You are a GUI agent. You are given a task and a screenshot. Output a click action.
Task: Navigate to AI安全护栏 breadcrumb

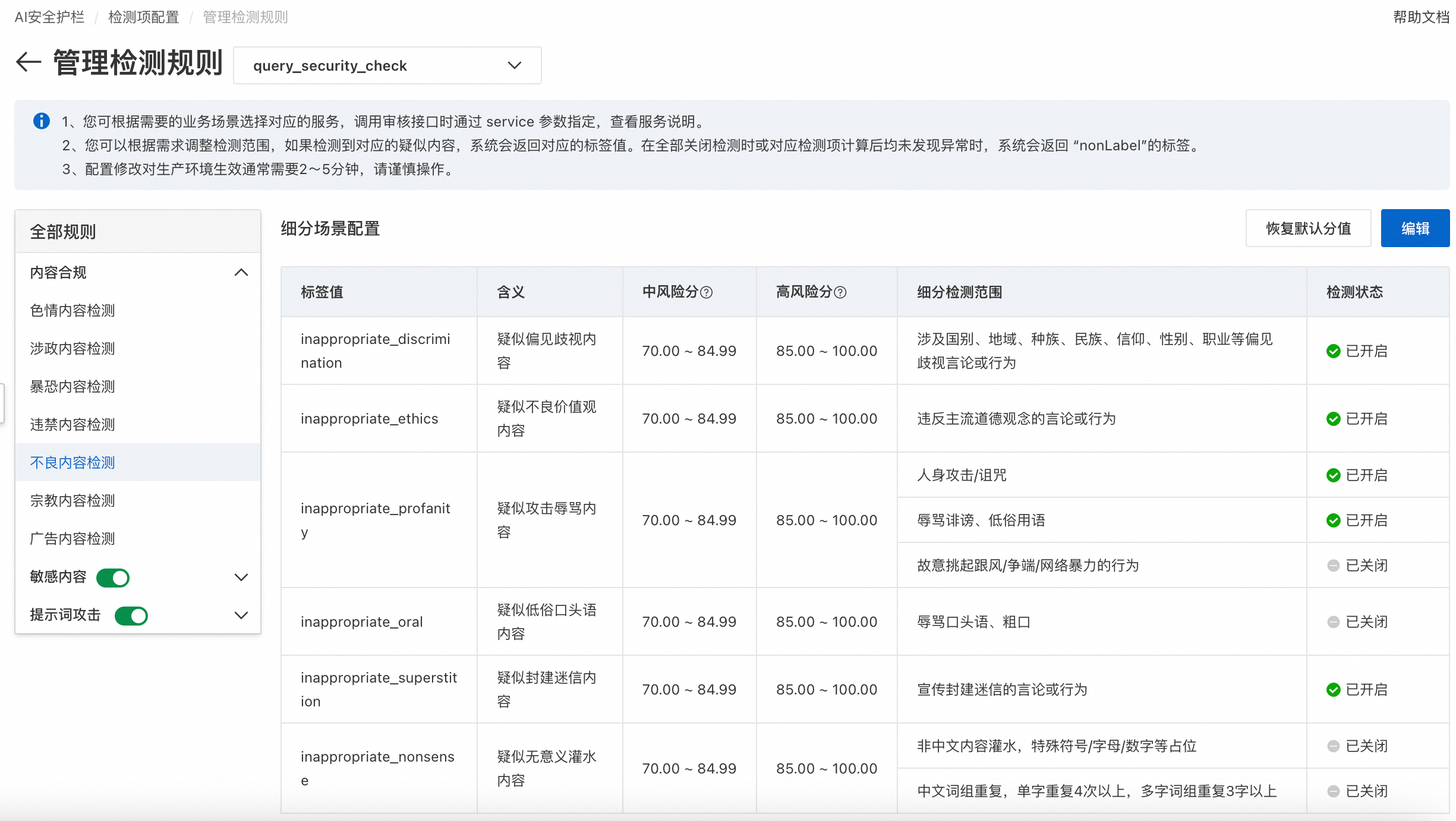[49, 17]
